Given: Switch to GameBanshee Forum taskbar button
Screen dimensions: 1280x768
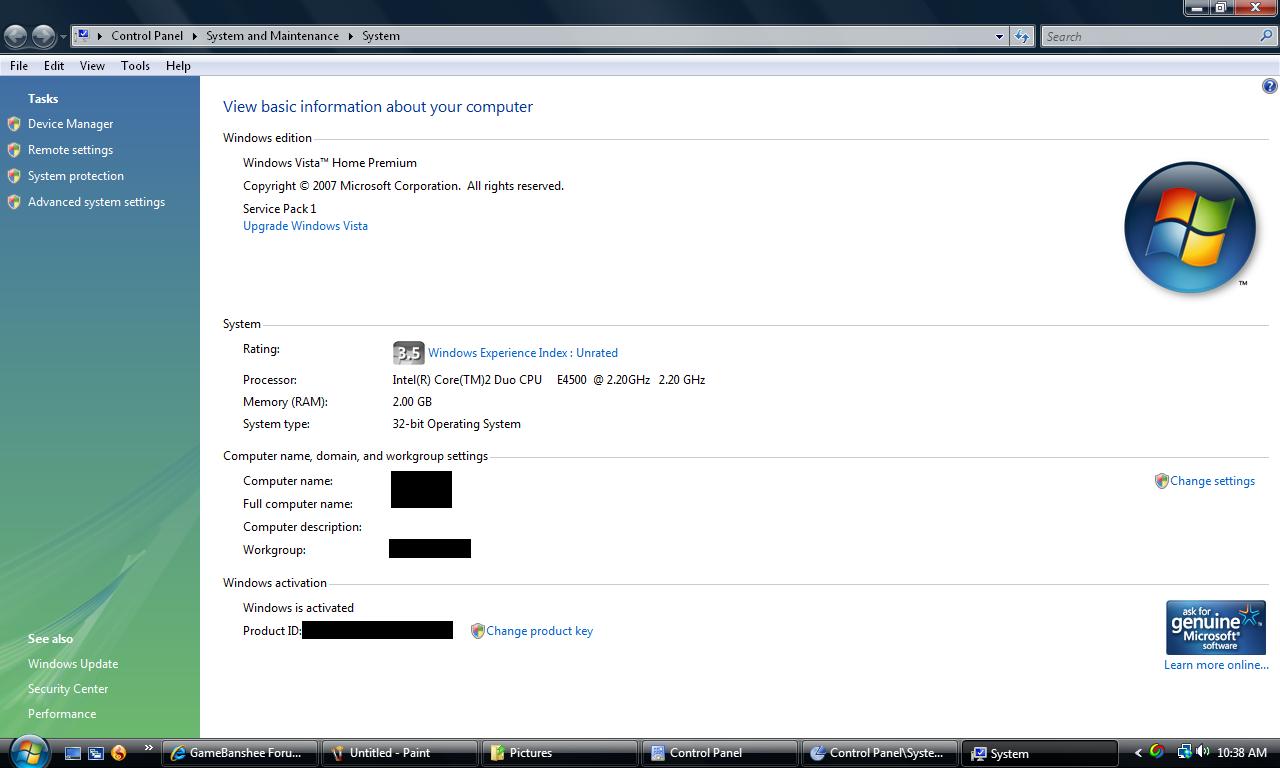Looking at the screenshot, I should coord(240,753).
